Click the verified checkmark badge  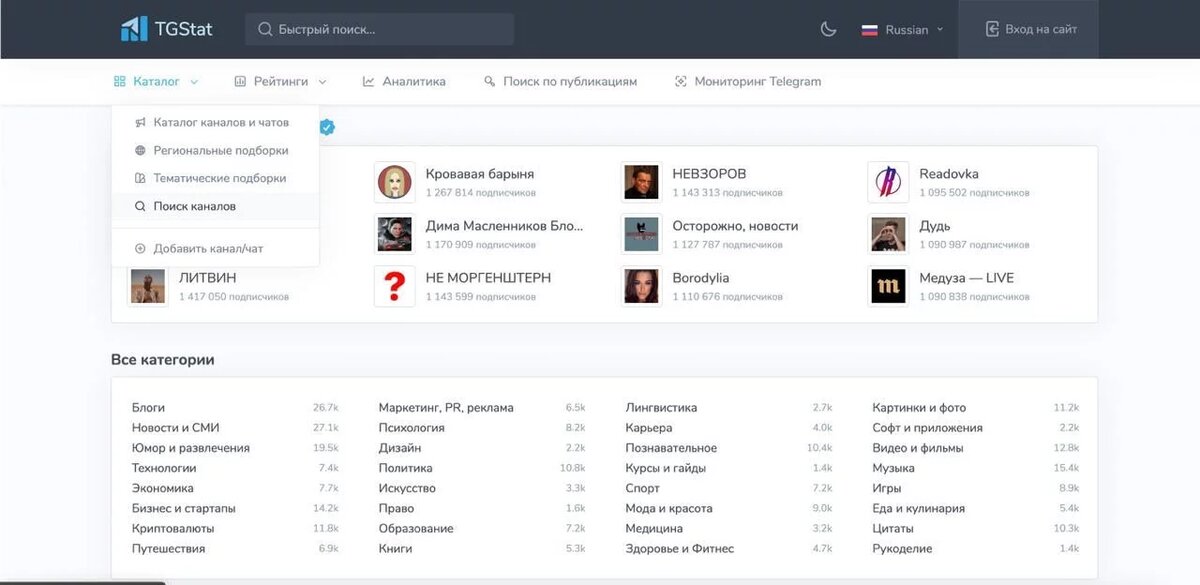click(327, 127)
